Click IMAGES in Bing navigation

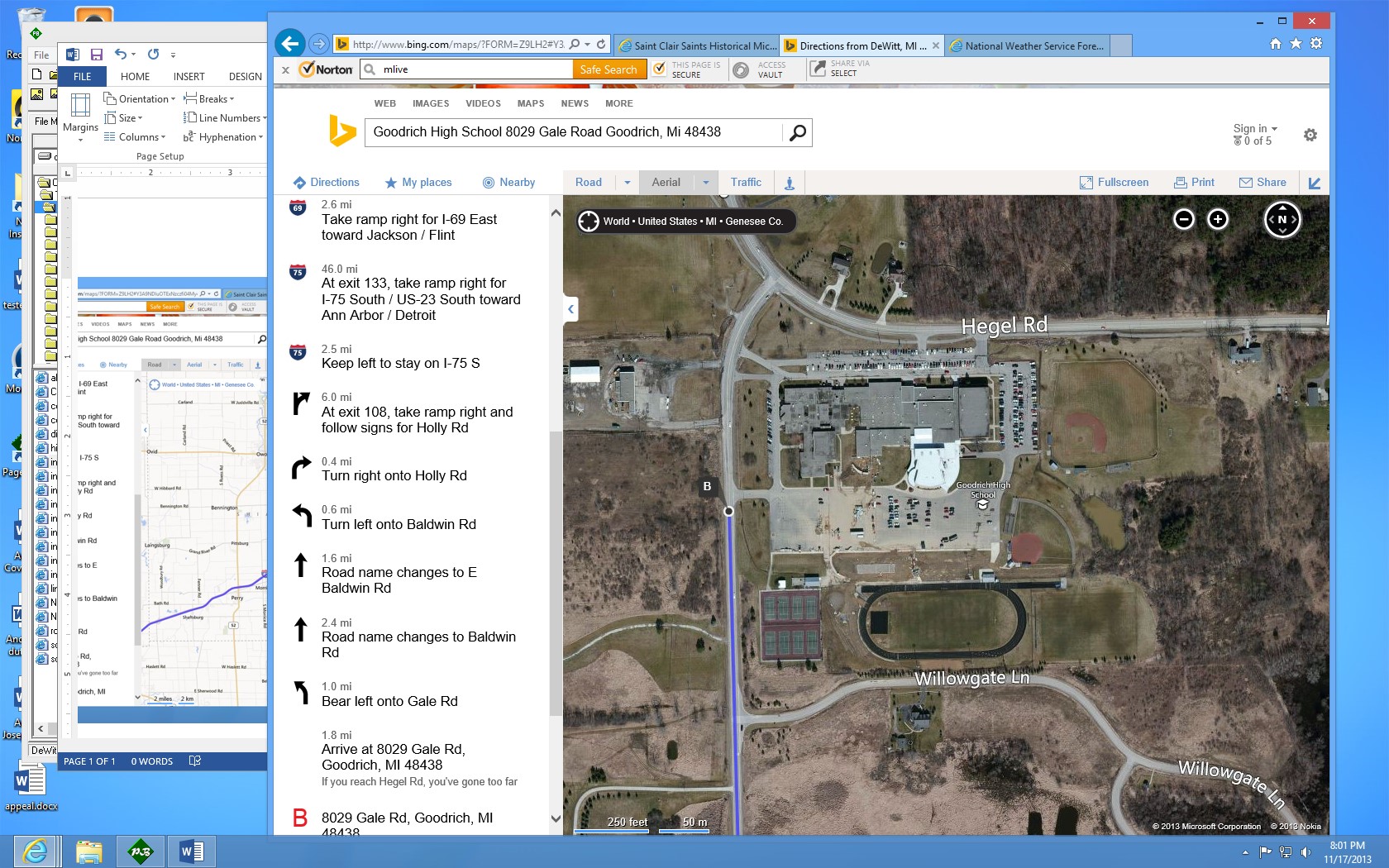(x=431, y=103)
